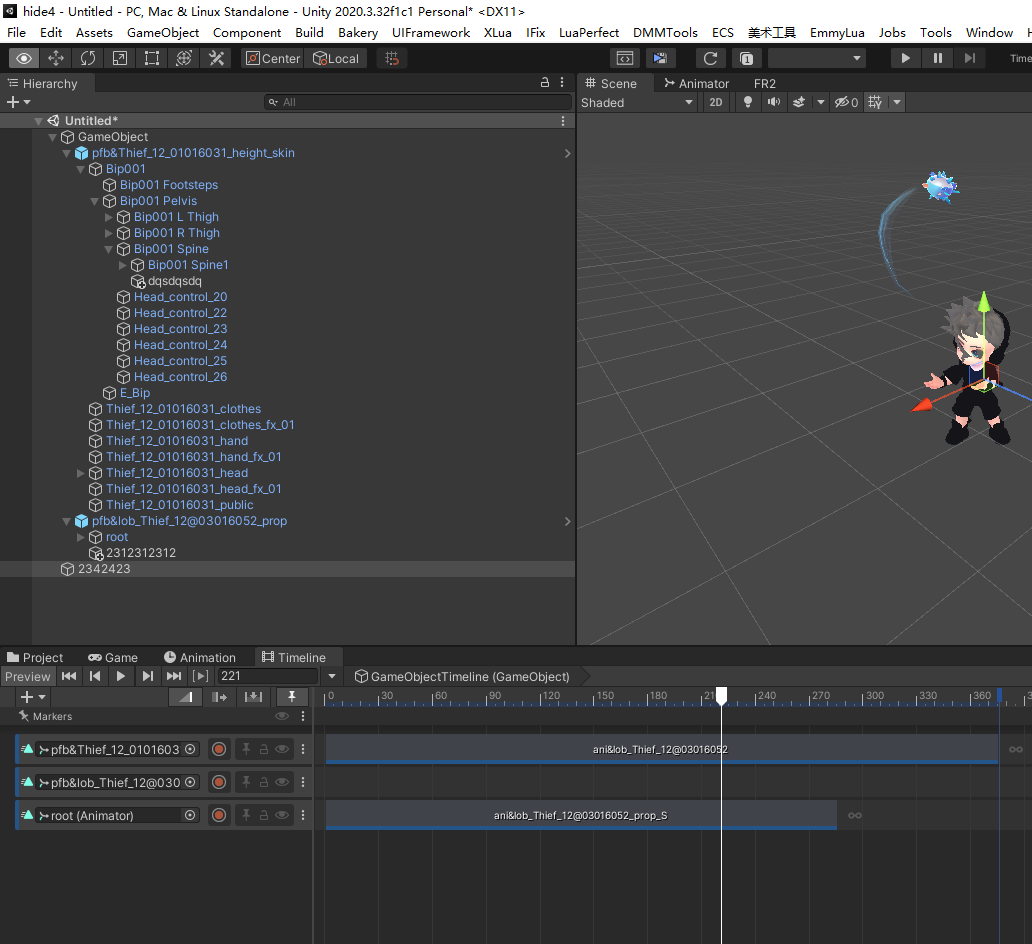Select Head_control_23 object
Screen dimensions: 1032x944
click(x=180, y=329)
